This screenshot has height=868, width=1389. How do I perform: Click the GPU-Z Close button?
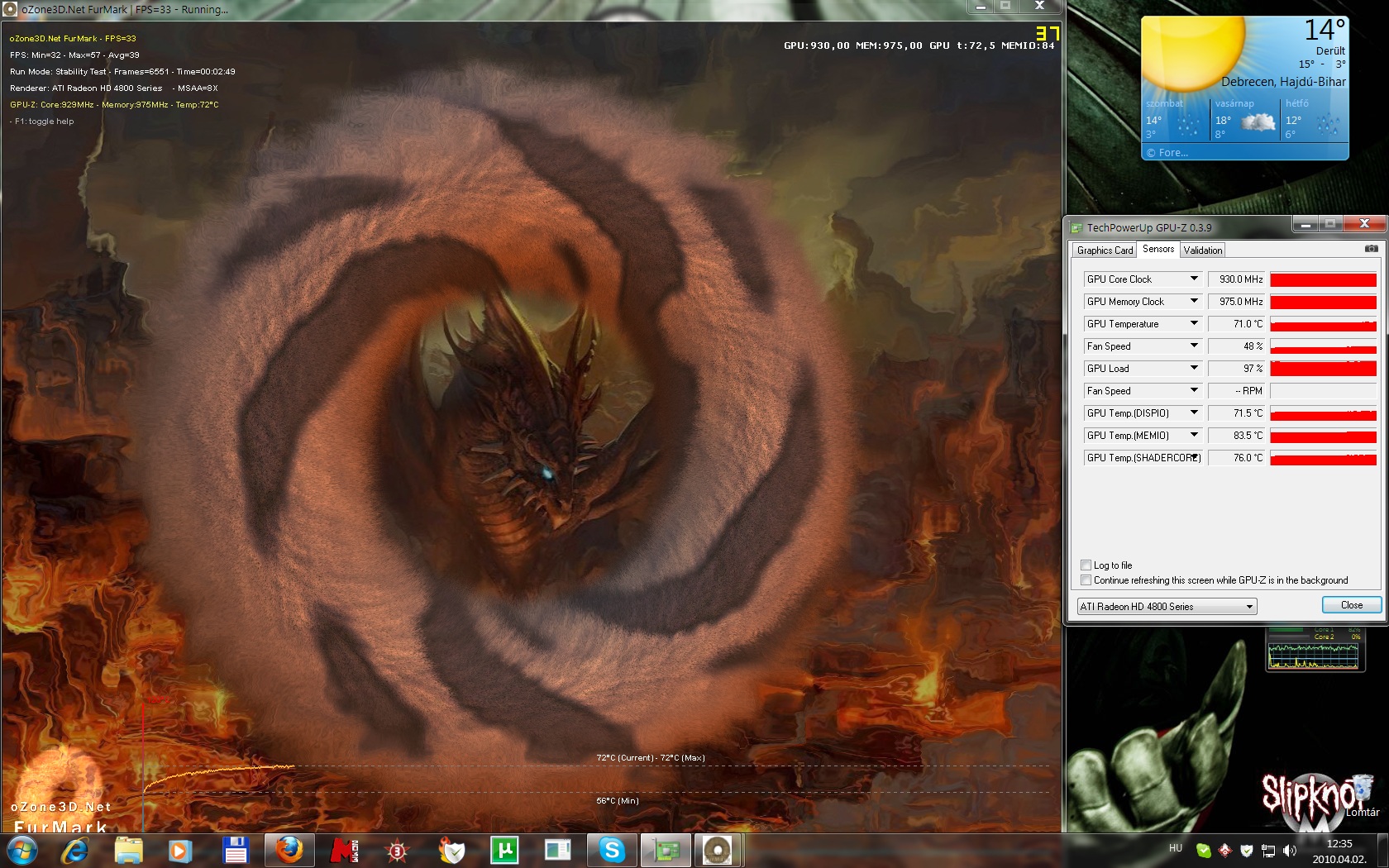pos(1351,605)
